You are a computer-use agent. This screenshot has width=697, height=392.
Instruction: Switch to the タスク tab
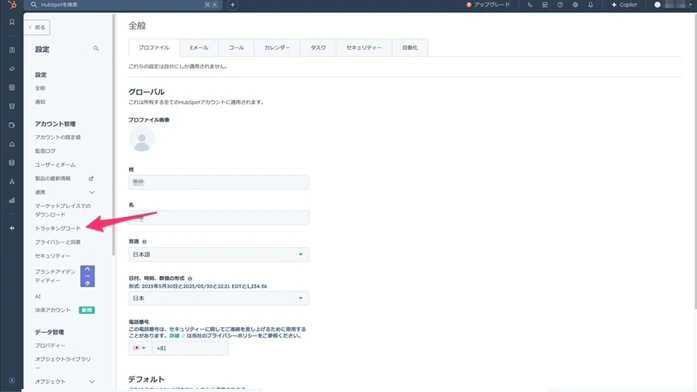318,48
